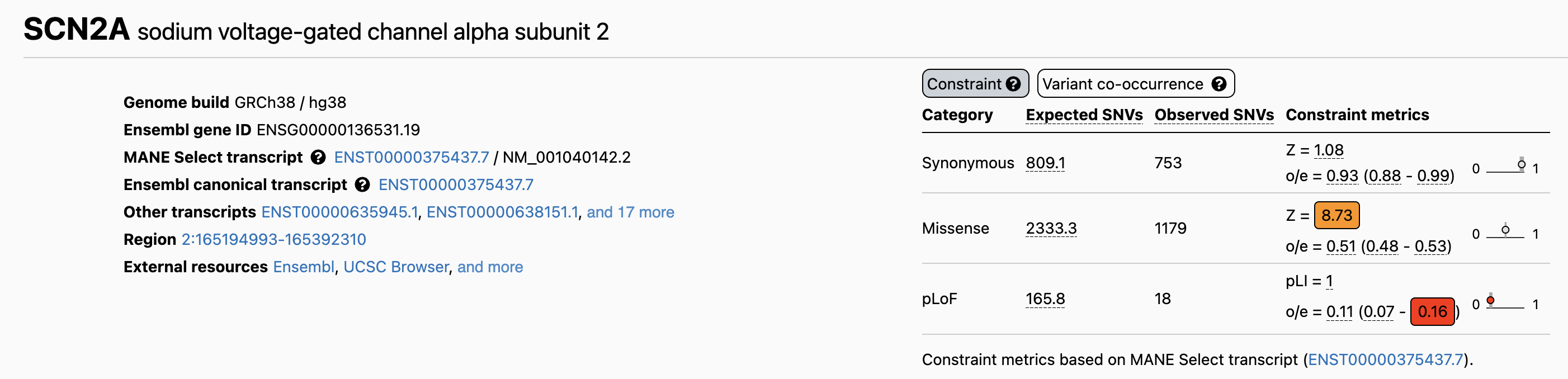Click the red pLoF 0.16 upper bound badge
Viewport: 1568px width, 379px height.
click(x=1432, y=311)
